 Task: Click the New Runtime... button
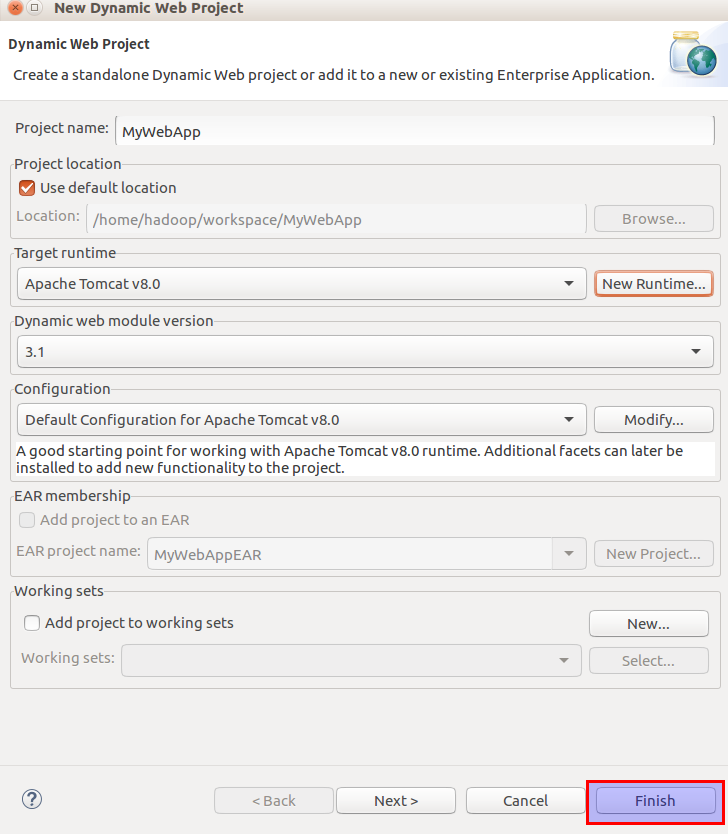(x=654, y=284)
